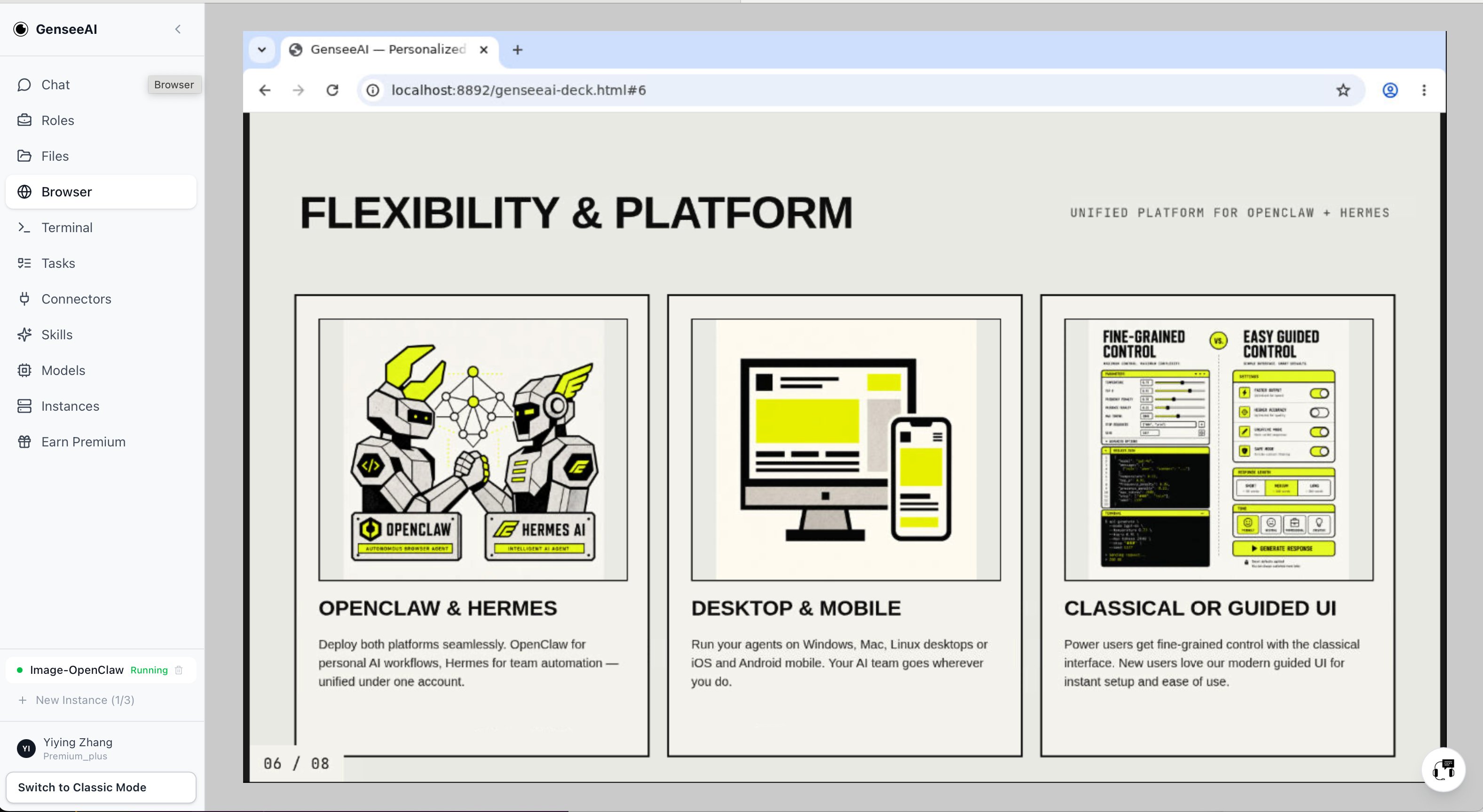The width and height of the screenshot is (1483, 812).
Task: Click the OpenClaw & Hermes robots illustration
Action: click(473, 449)
